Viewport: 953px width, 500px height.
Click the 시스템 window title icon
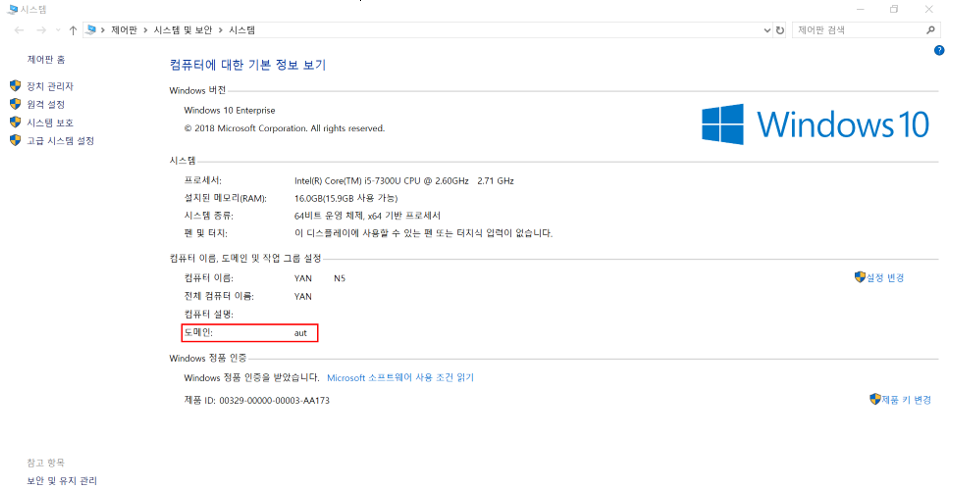tap(13, 10)
